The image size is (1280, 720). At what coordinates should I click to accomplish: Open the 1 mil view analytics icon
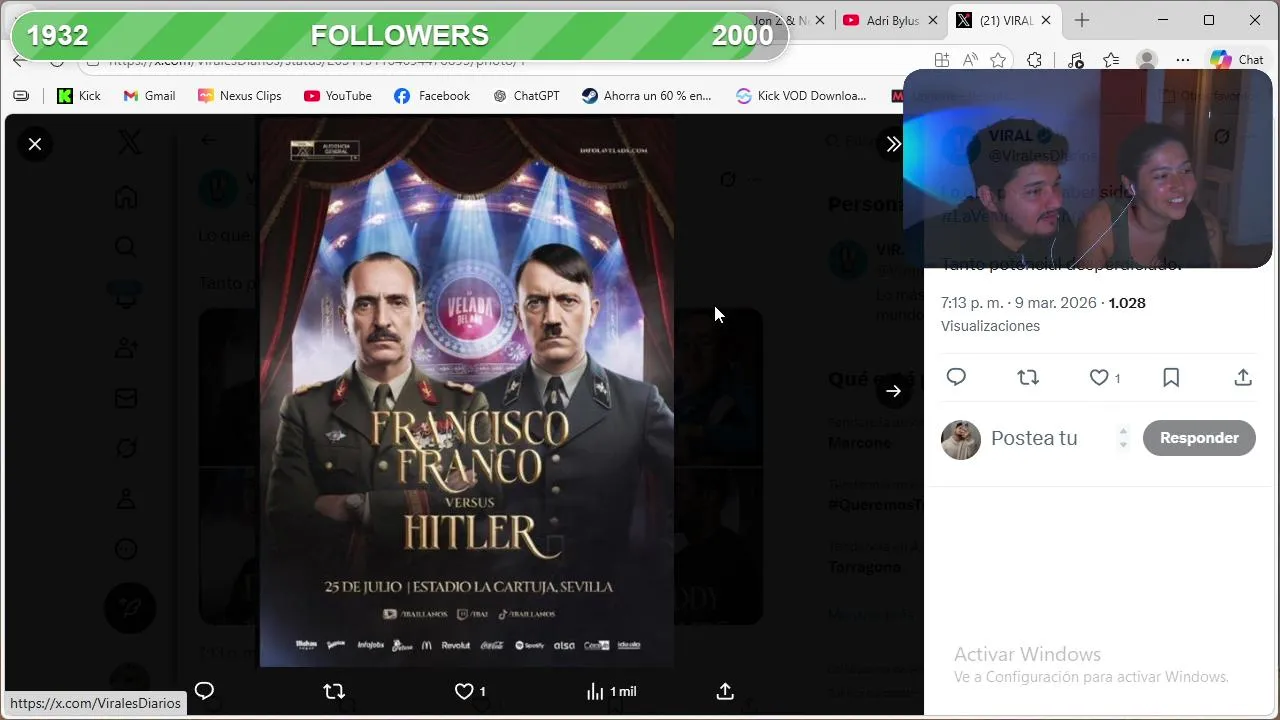[611, 691]
